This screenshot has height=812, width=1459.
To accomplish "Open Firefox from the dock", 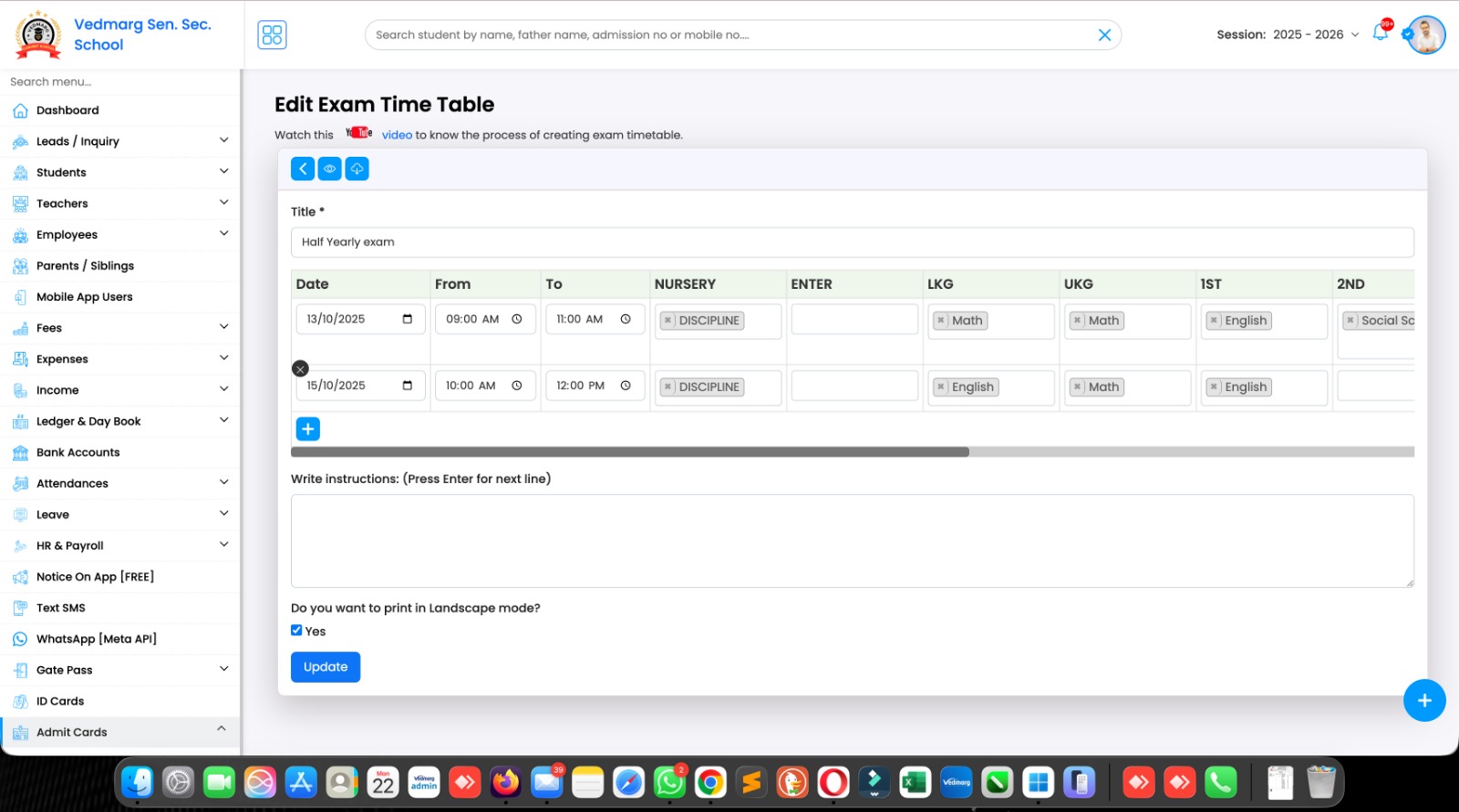I will pos(506,782).
